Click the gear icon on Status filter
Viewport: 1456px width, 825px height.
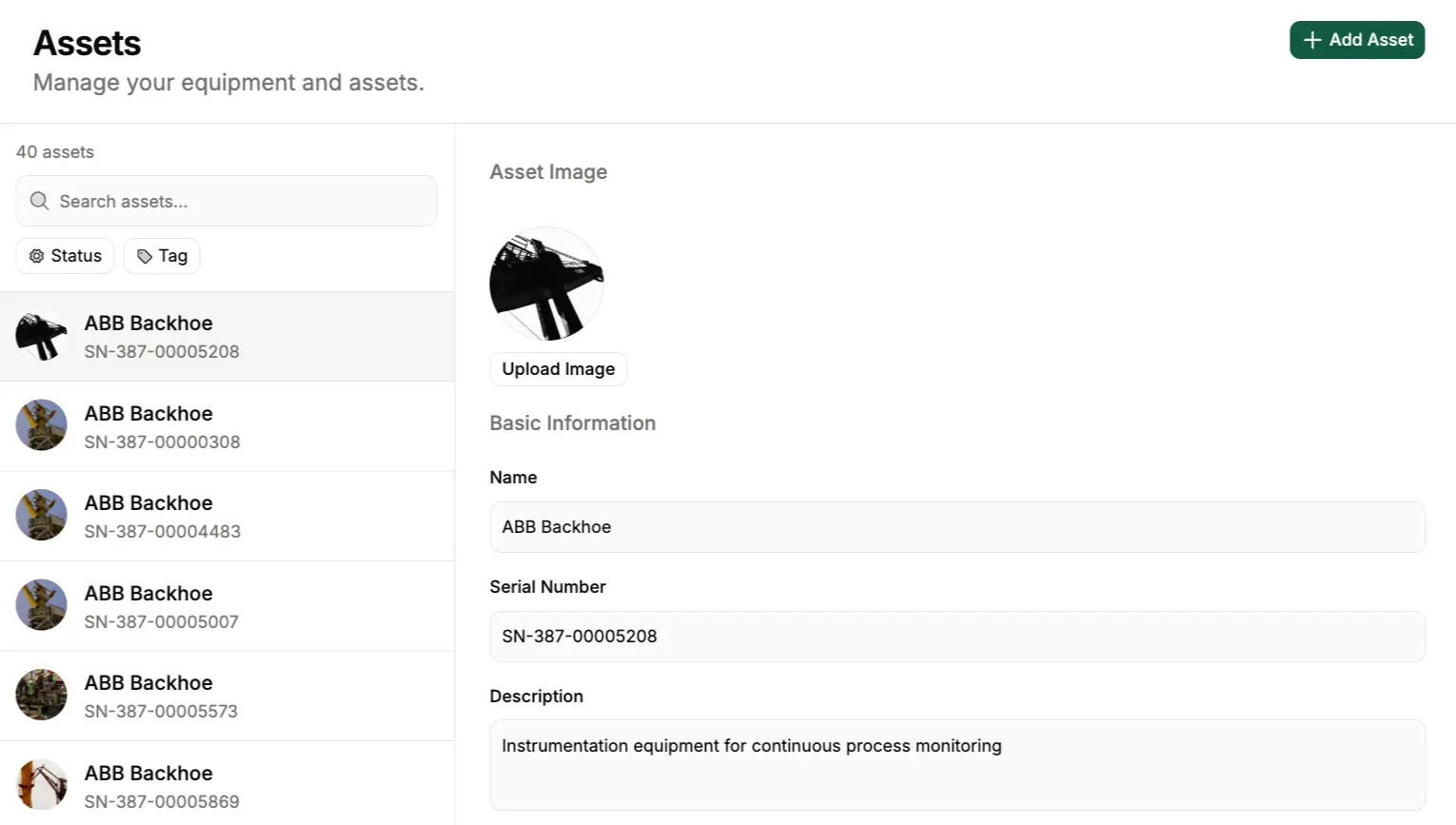tap(37, 256)
